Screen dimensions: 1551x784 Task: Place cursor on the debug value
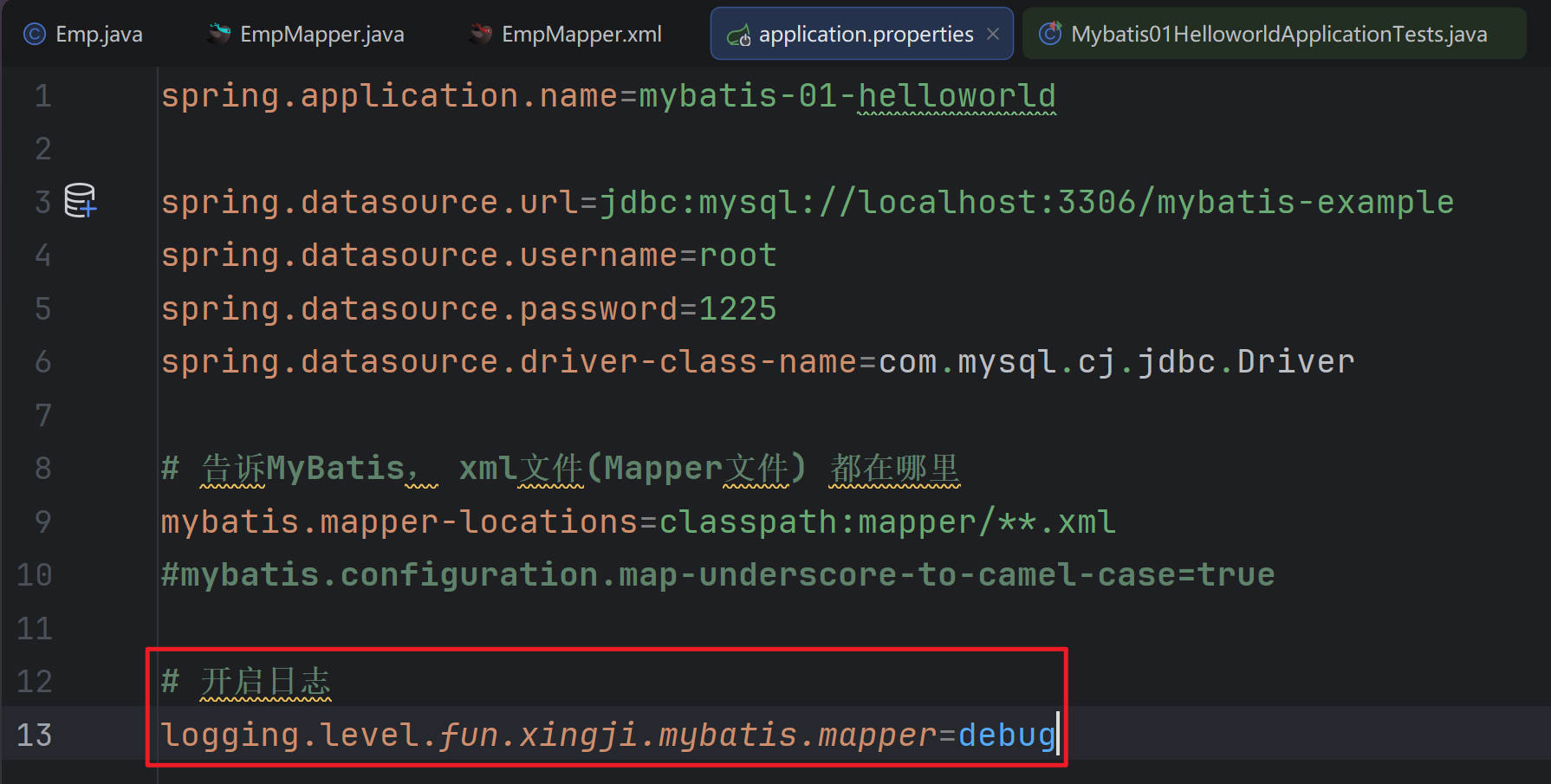point(1006,735)
